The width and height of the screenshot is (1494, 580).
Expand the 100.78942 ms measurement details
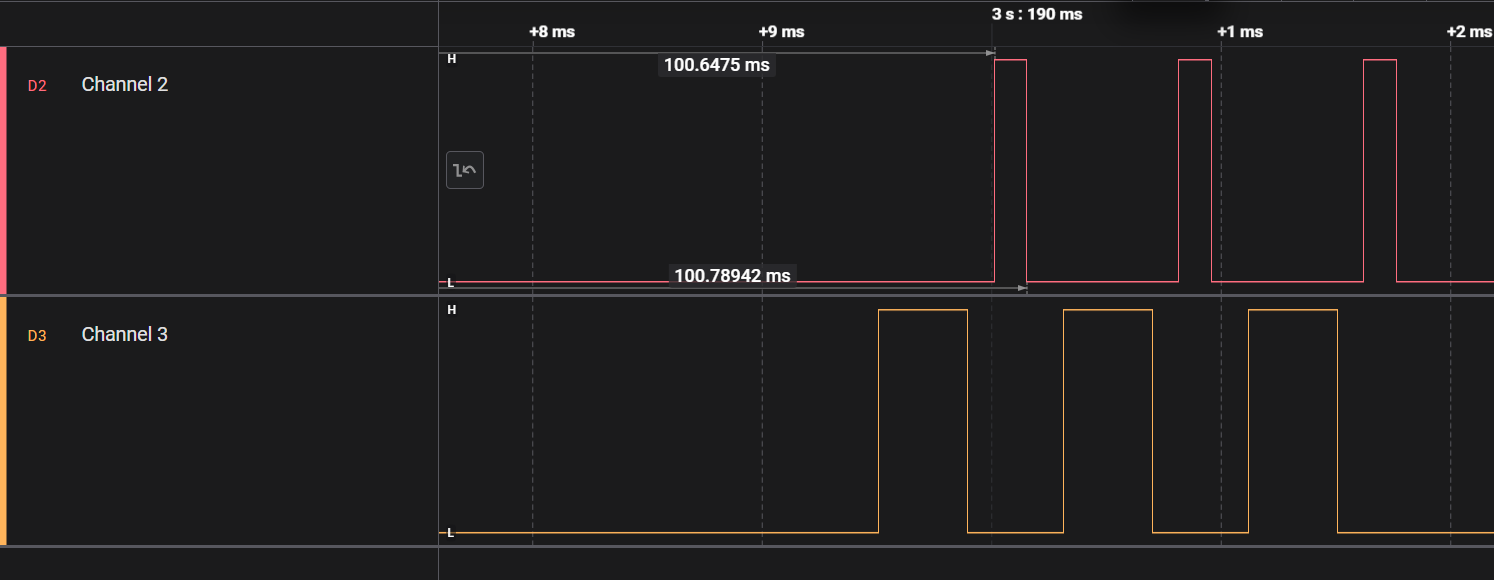click(733, 276)
